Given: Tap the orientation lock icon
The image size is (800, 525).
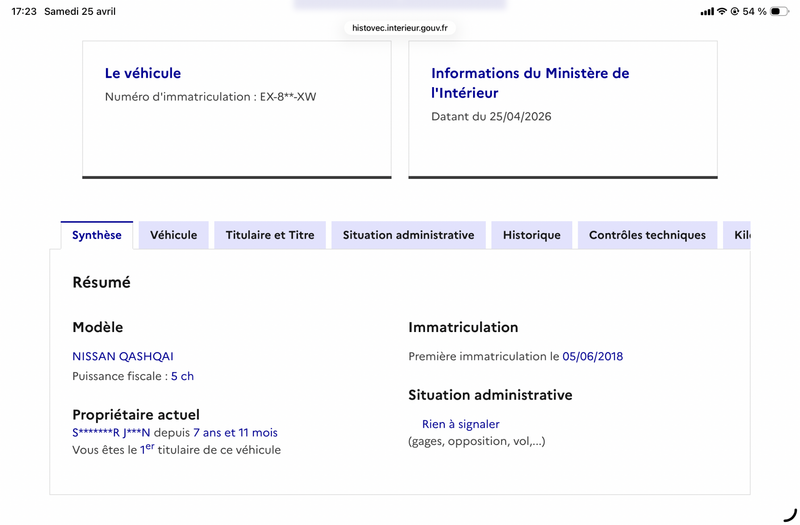Looking at the screenshot, I should click(x=735, y=11).
